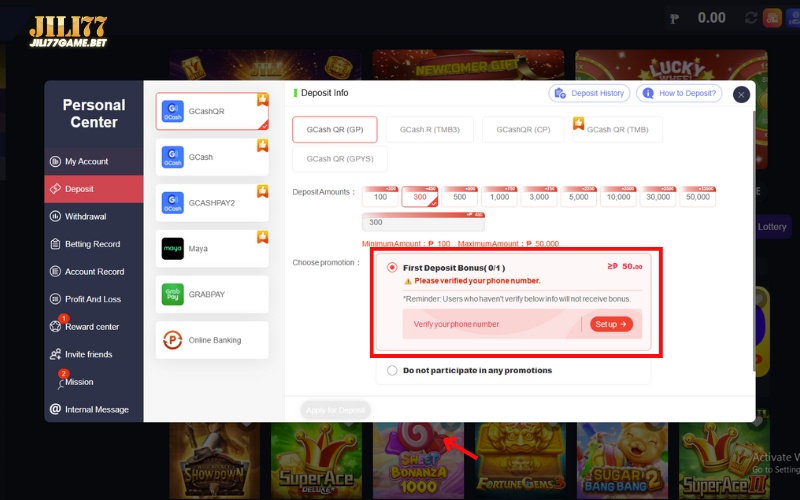Switch to GCash R (TMB3) channel
Viewport: 800px width, 500px height.
[x=430, y=130]
